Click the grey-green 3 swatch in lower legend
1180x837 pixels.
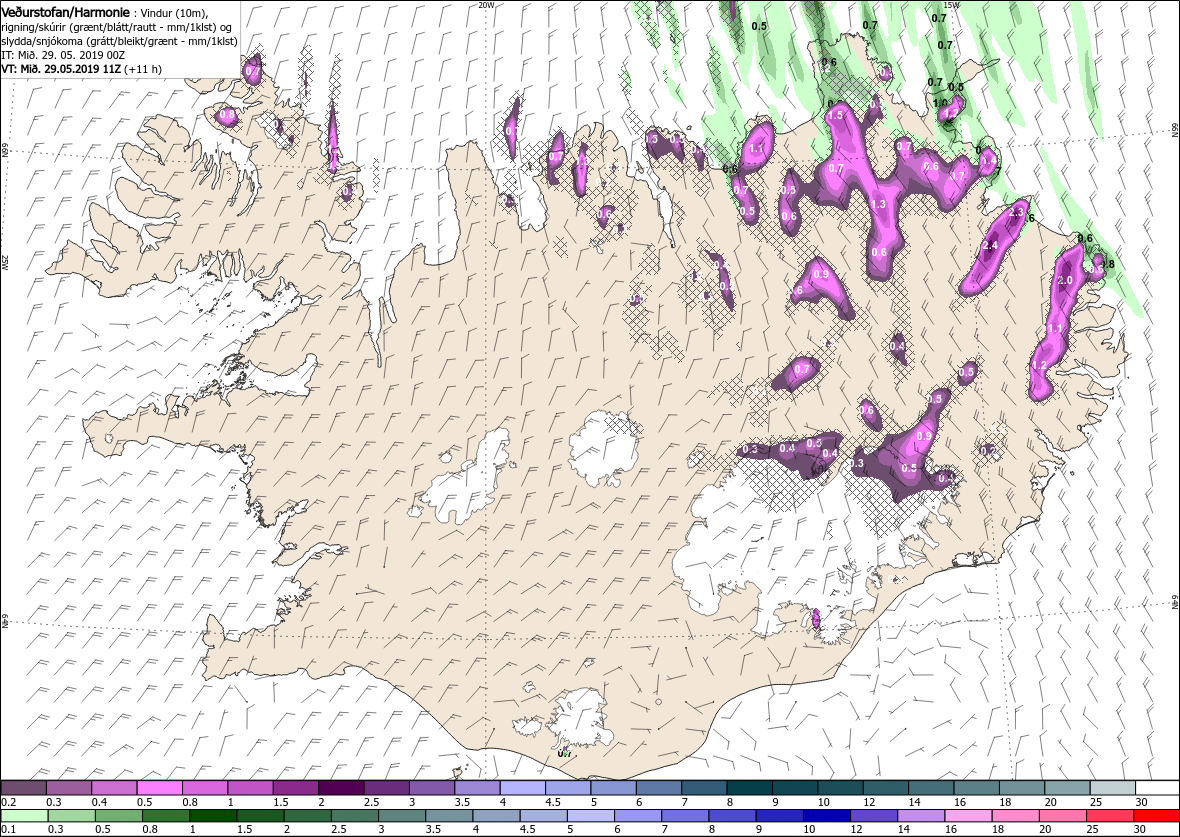click(x=402, y=817)
